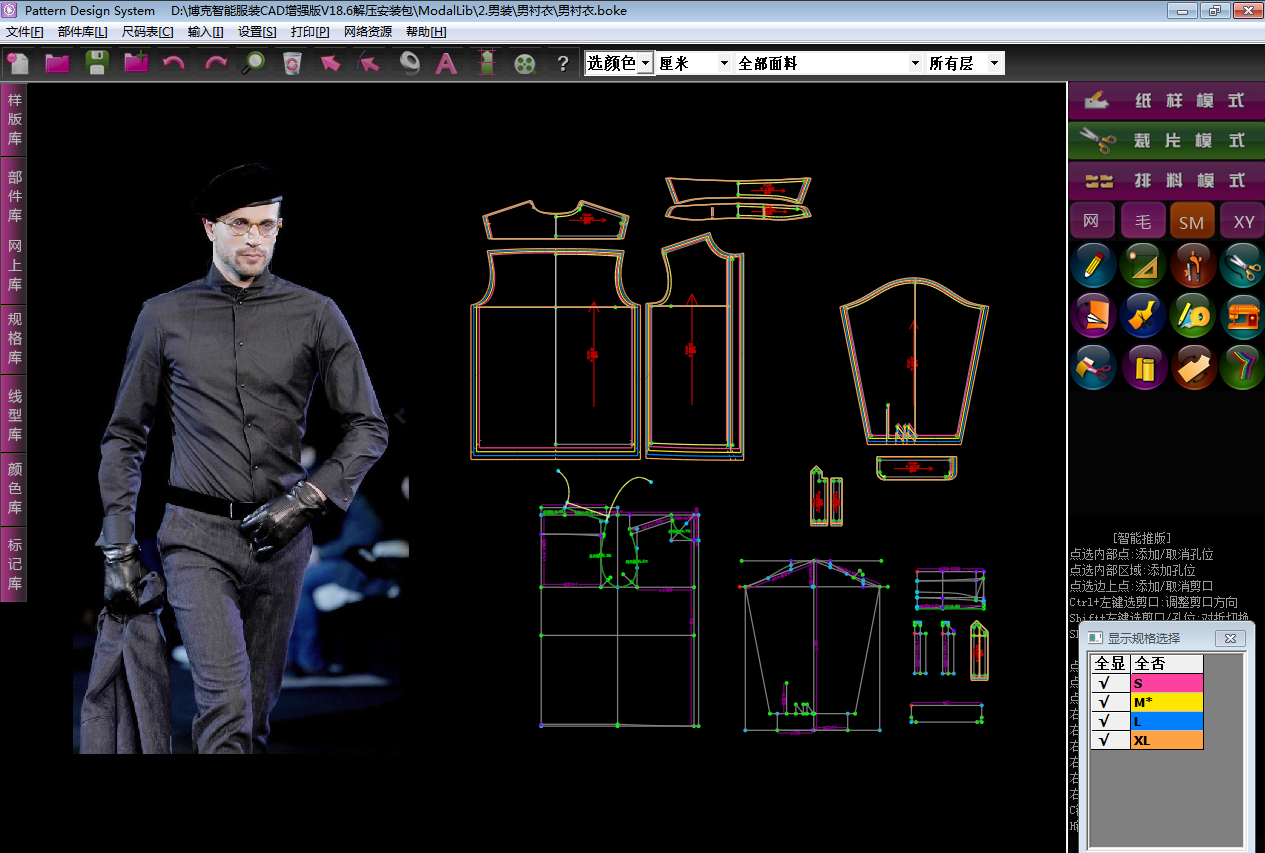Select the sewing machine tool ball

1242,315
